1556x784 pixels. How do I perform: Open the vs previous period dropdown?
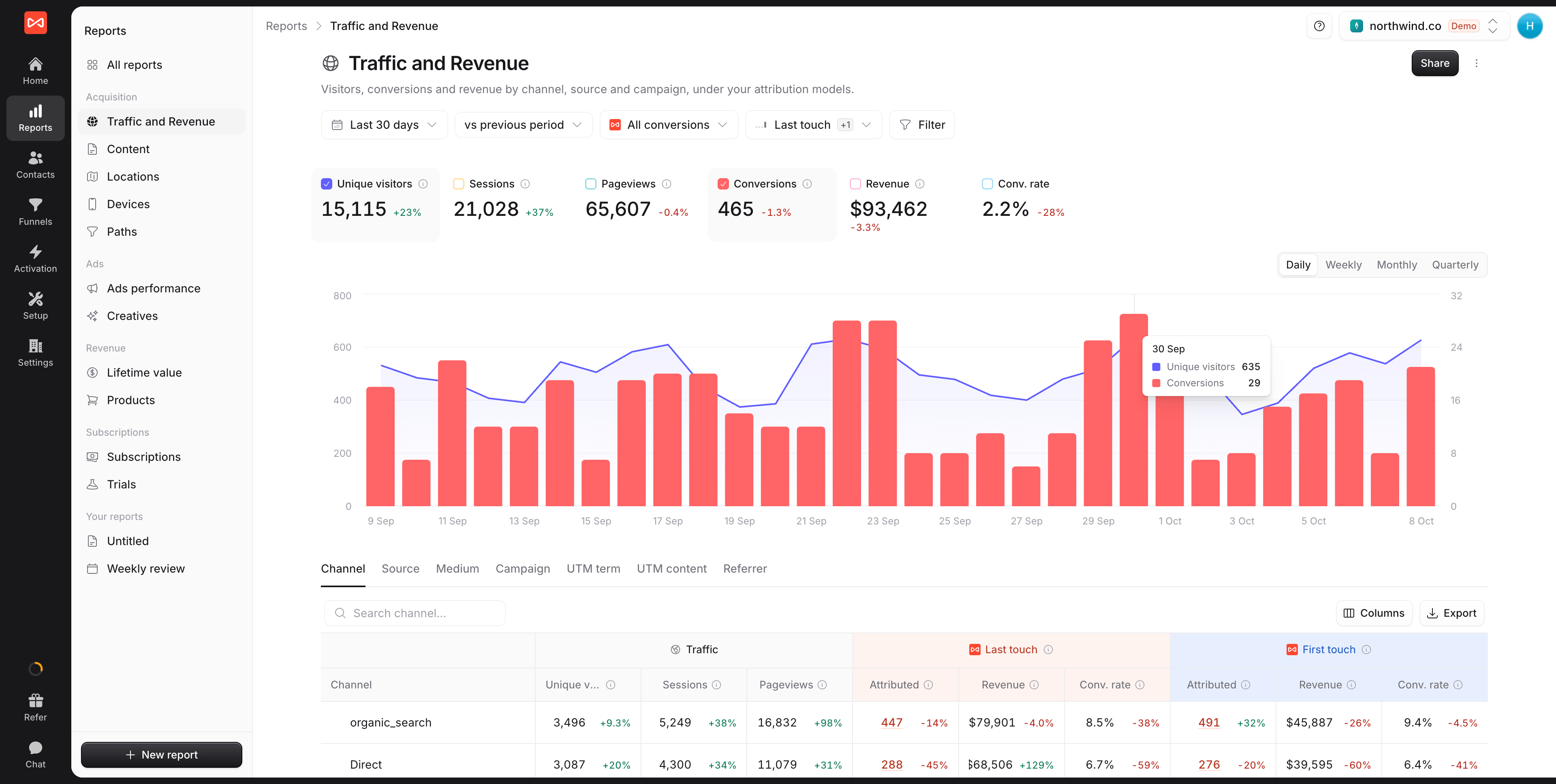coord(523,125)
